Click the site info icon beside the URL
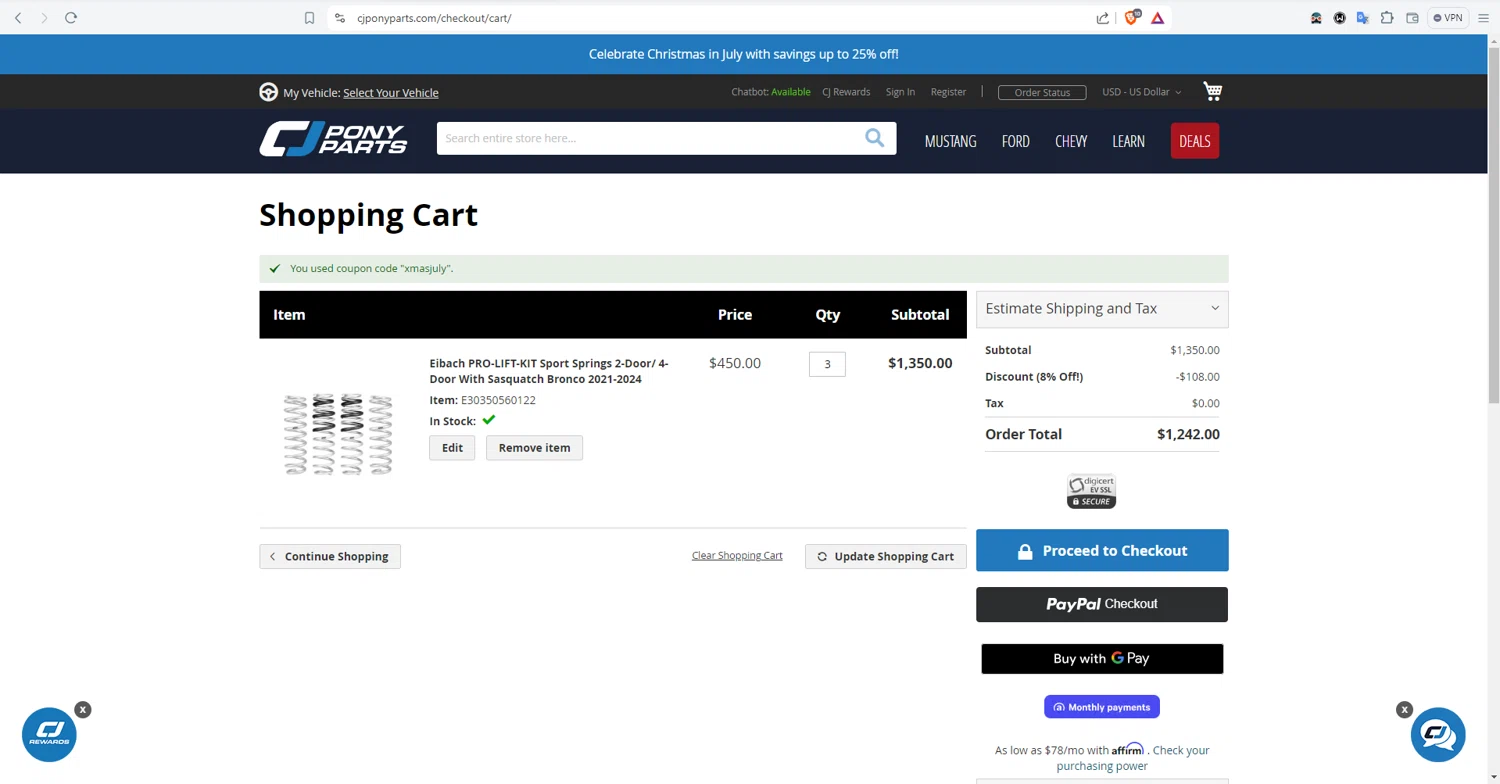1500x784 pixels. 340,18
